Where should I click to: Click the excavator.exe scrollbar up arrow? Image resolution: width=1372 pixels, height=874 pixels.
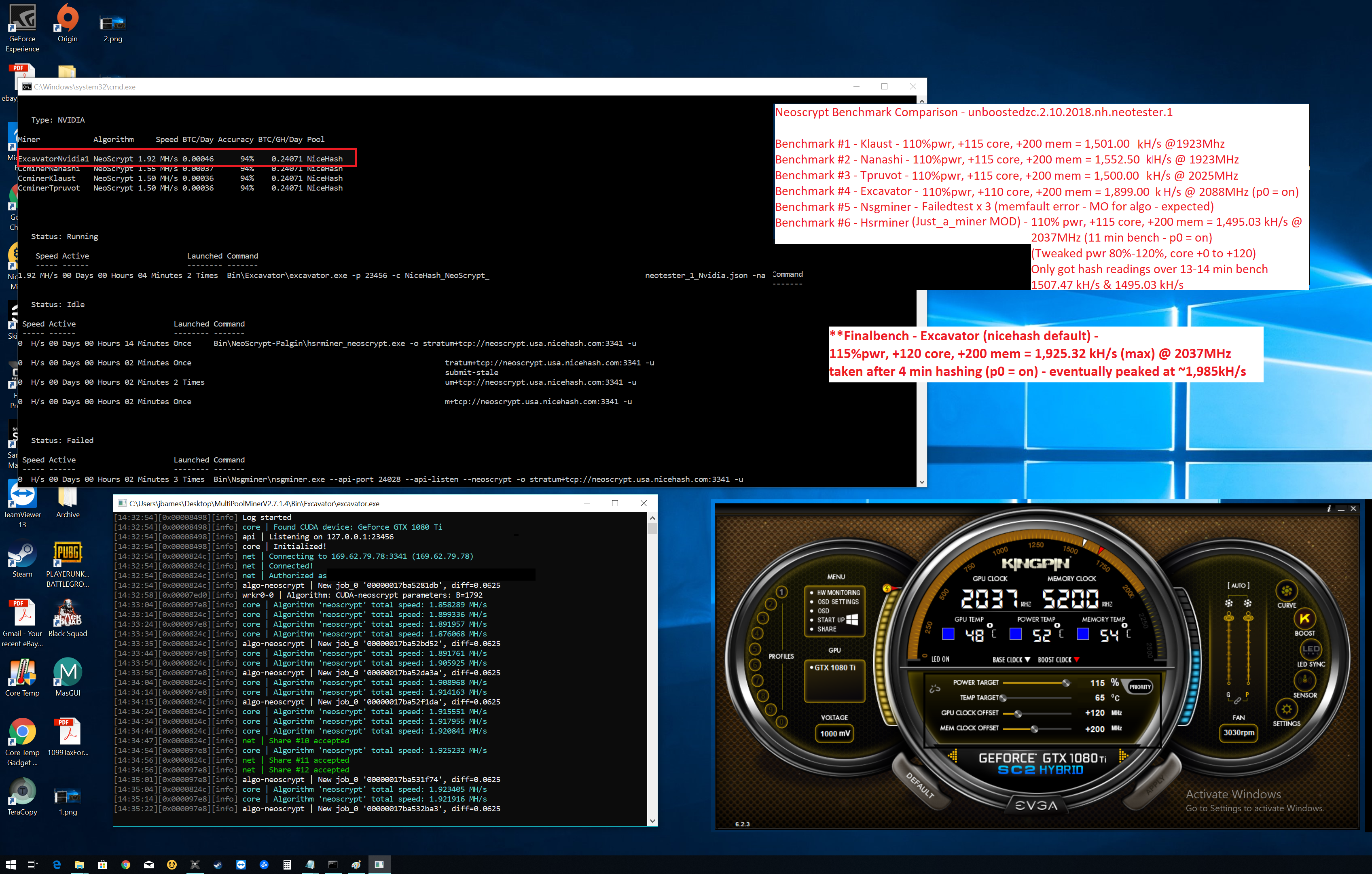coord(652,518)
